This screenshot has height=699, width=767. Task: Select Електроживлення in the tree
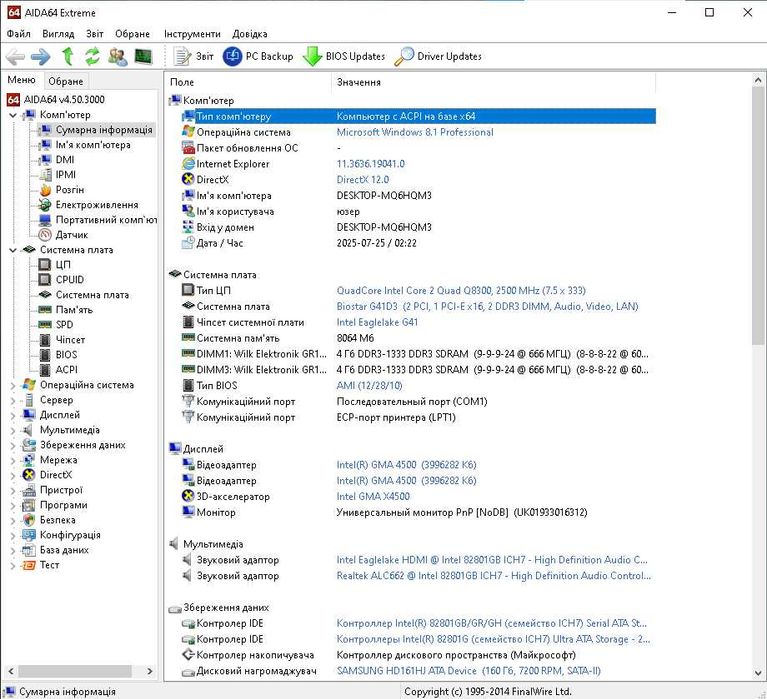89,204
